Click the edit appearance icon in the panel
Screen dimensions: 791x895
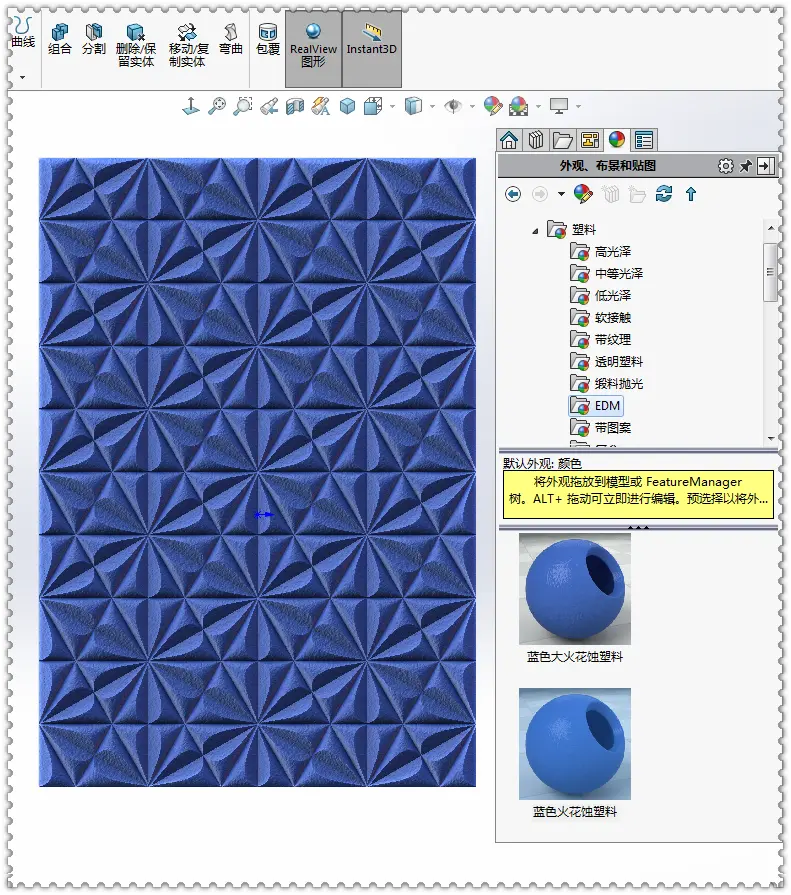coord(583,194)
